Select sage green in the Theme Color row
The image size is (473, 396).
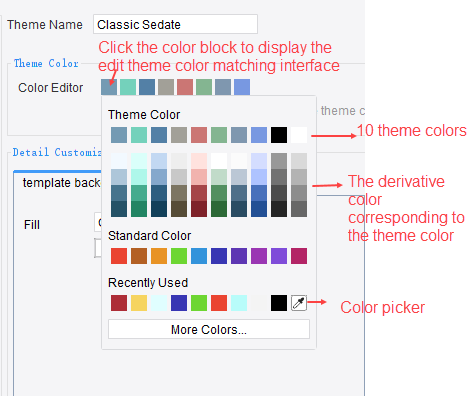click(x=219, y=135)
